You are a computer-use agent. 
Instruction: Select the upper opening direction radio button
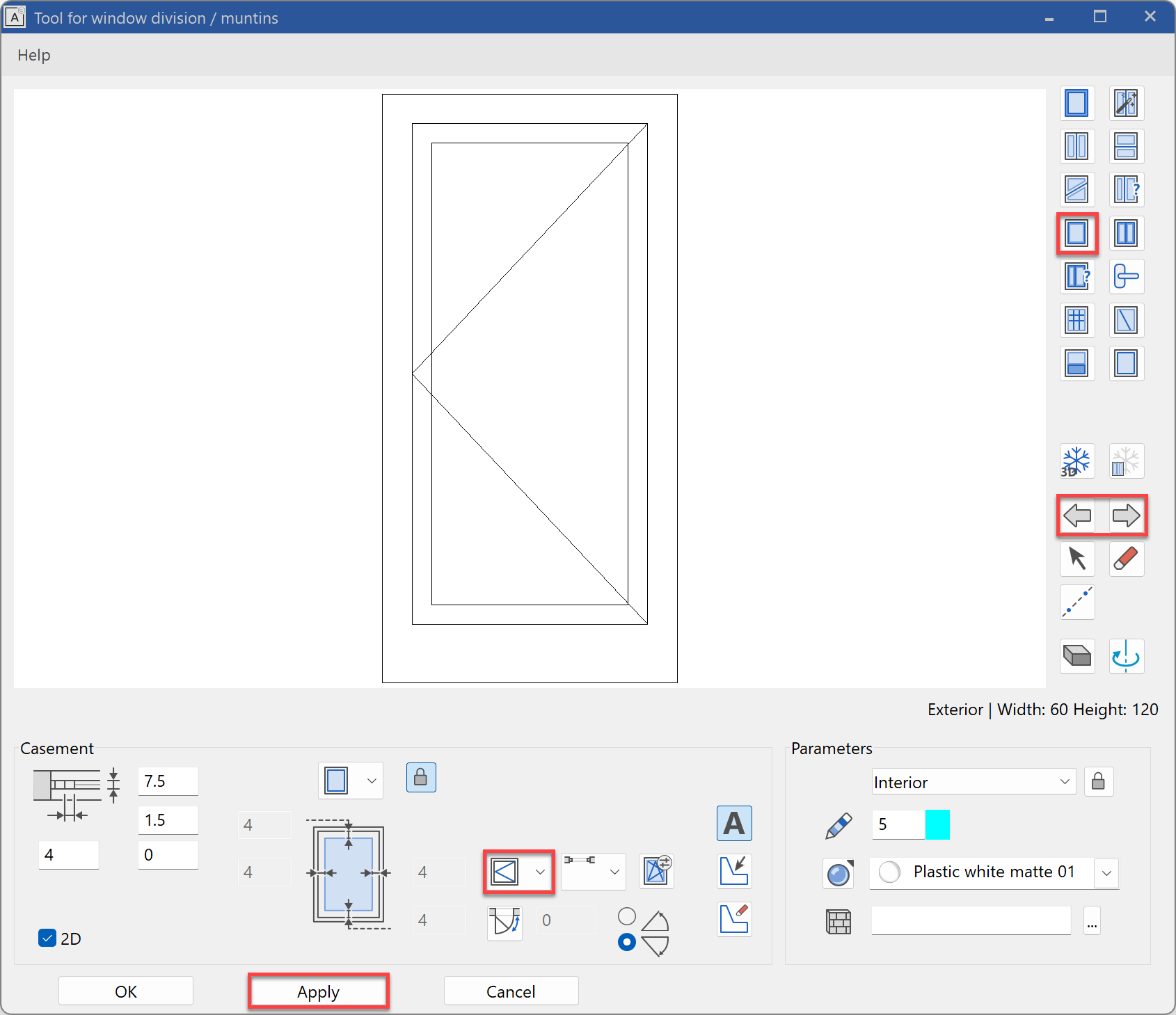coord(627,916)
